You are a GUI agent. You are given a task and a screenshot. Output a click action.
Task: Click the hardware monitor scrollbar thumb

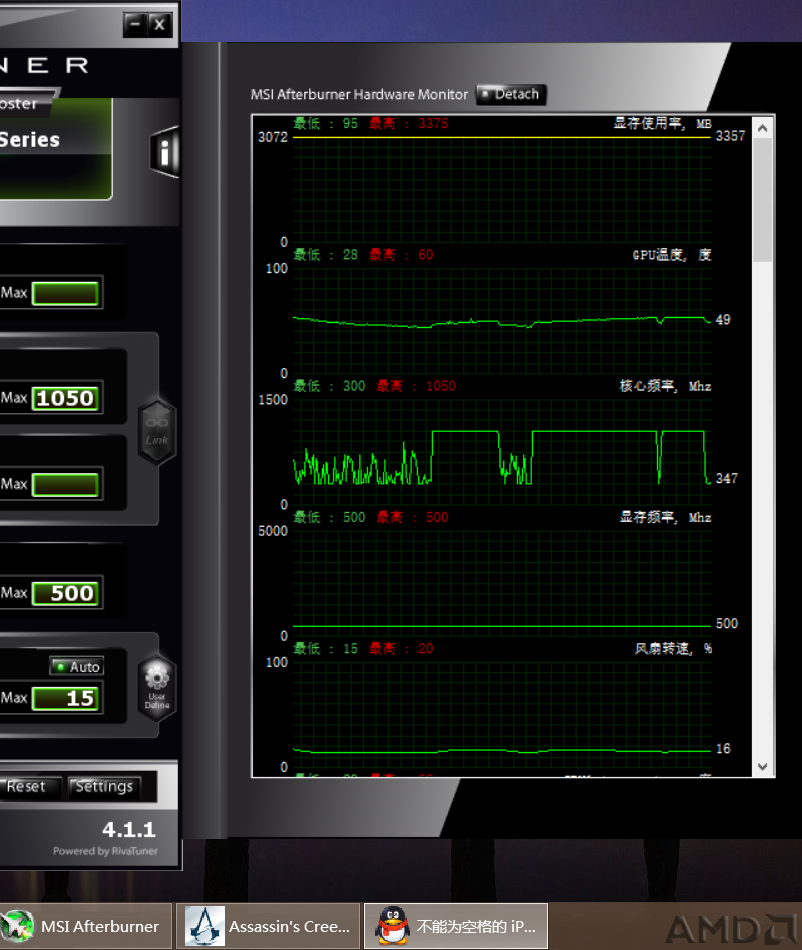pyautogui.click(x=763, y=200)
